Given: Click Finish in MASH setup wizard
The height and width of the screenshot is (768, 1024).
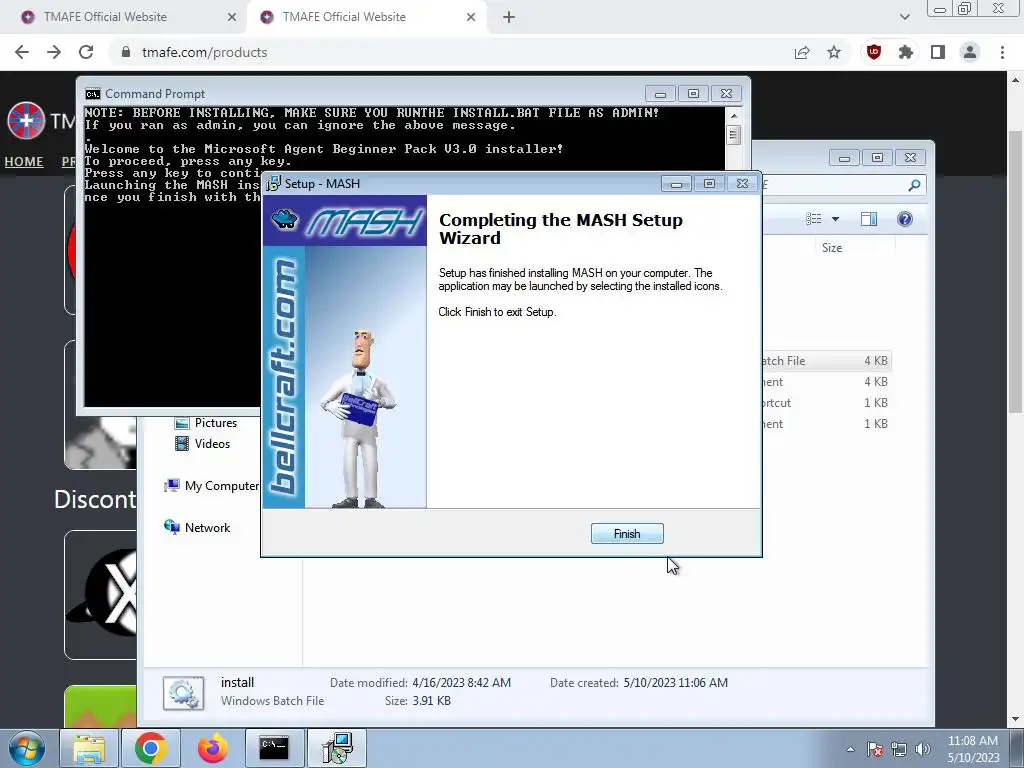Looking at the screenshot, I should click(627, 534).
